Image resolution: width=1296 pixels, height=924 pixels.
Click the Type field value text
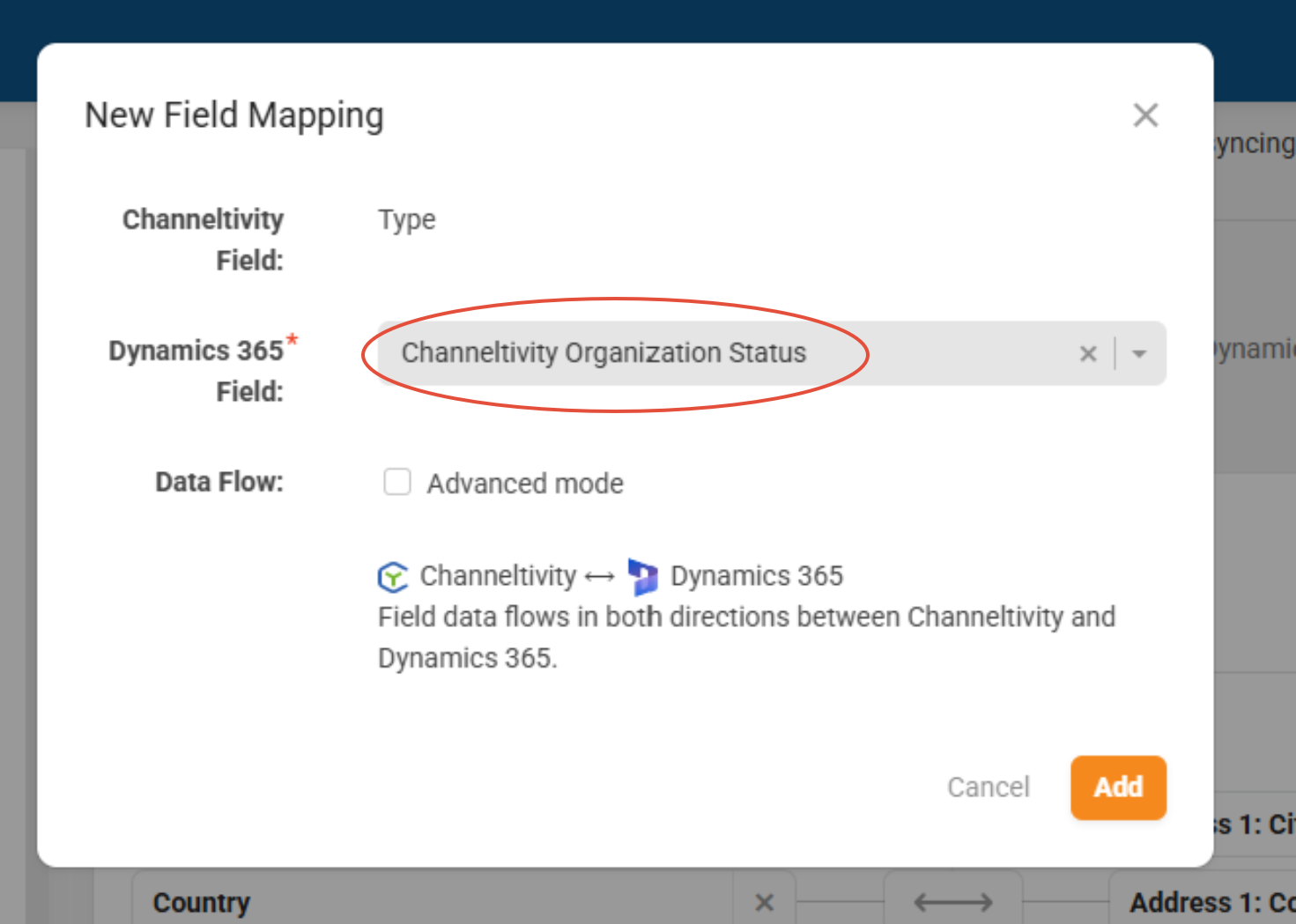(407, 219)
